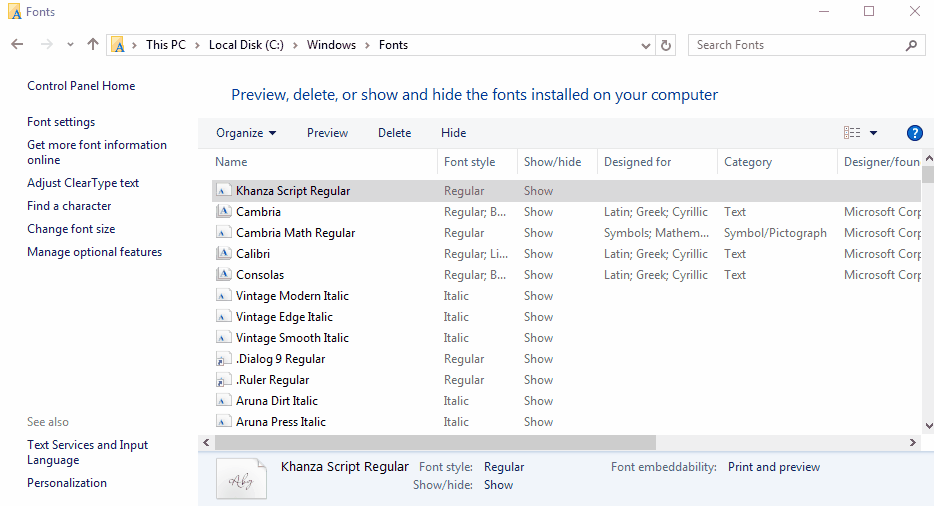Sort by the Designed for column header
934x506 pixels.
tap(658, 162)
